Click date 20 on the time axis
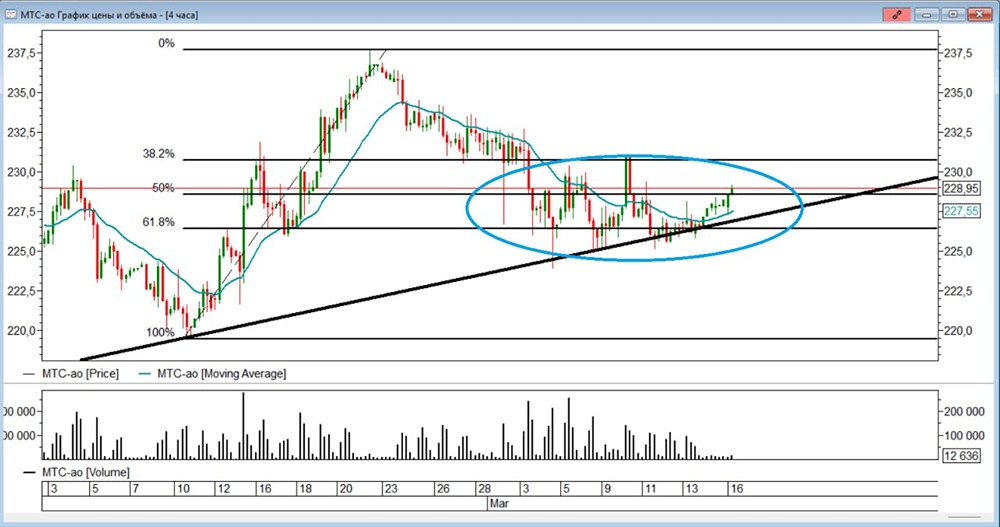 coord(346,489)
